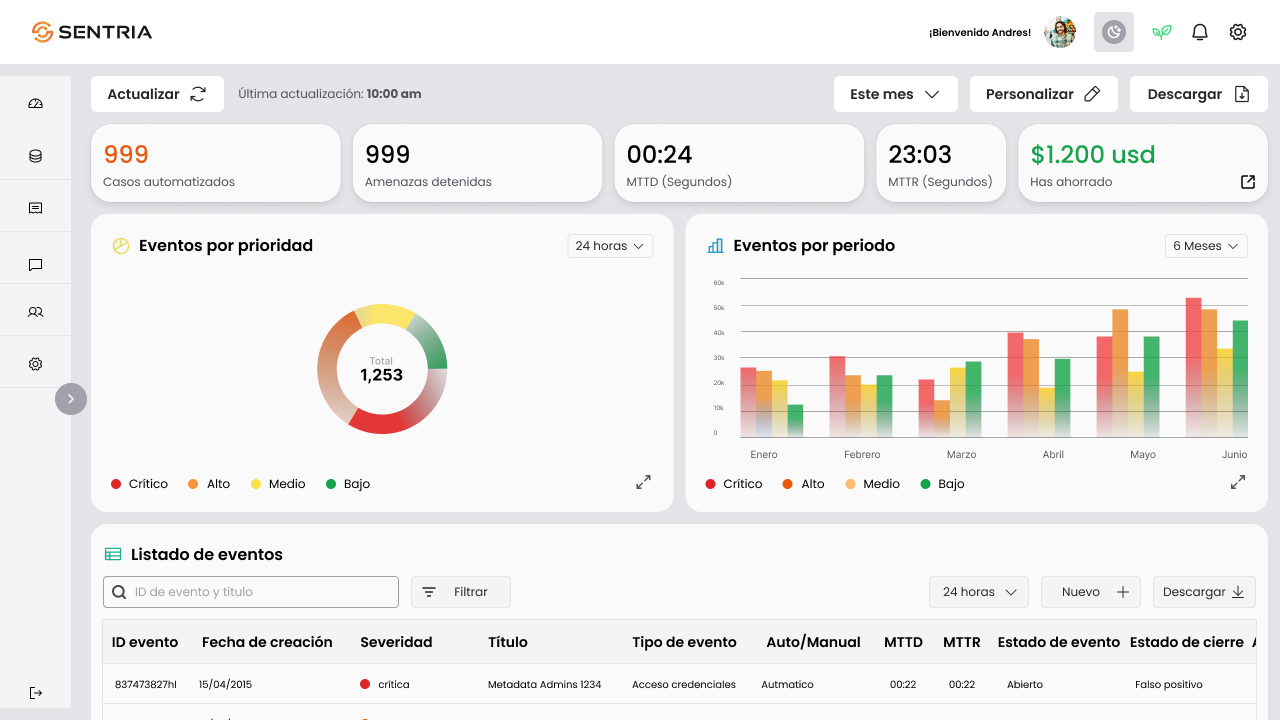
Task: Click the top Descargar button
Action: (x=1199, y=94)
